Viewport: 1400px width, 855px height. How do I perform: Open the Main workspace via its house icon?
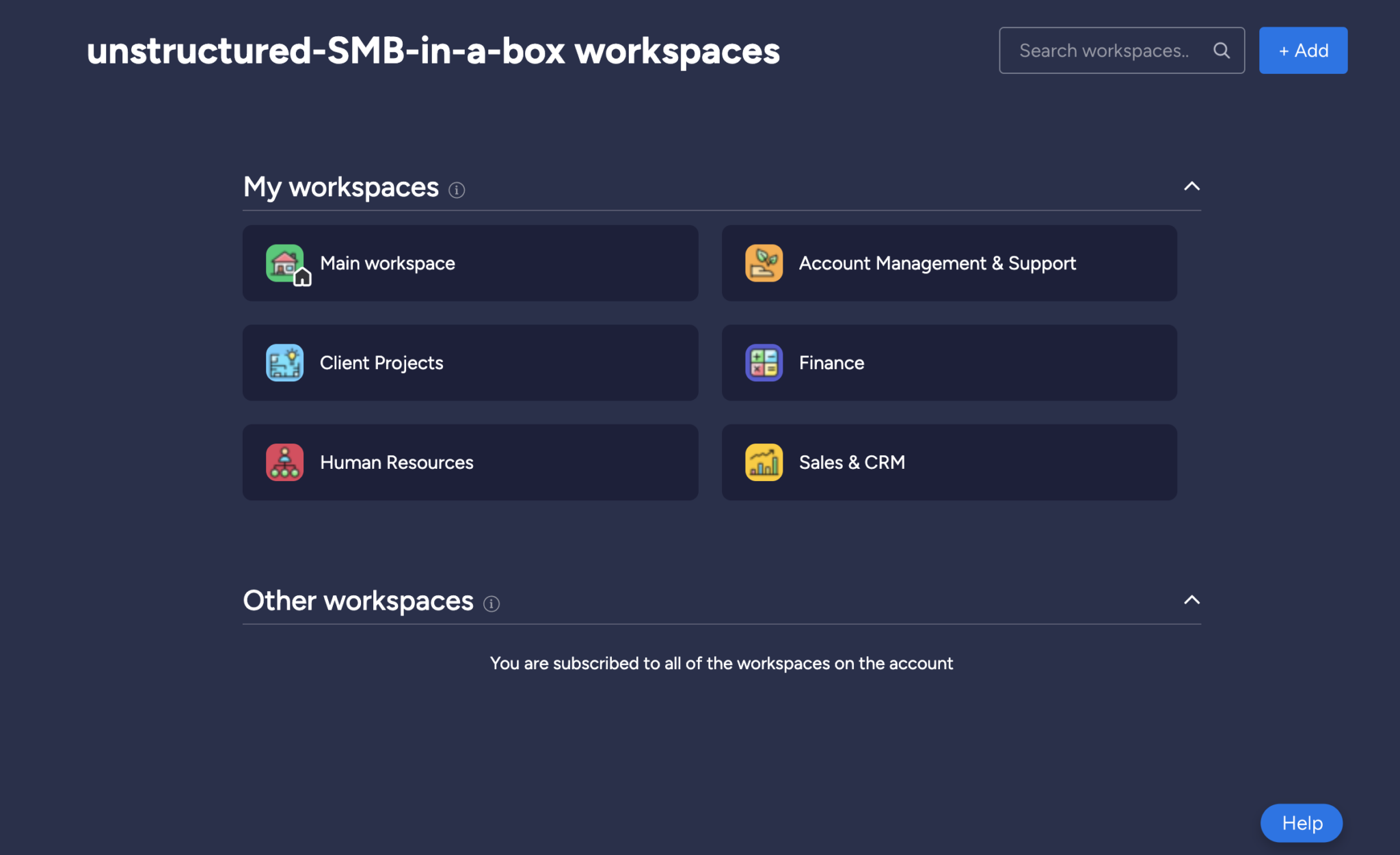pos(284,263)
